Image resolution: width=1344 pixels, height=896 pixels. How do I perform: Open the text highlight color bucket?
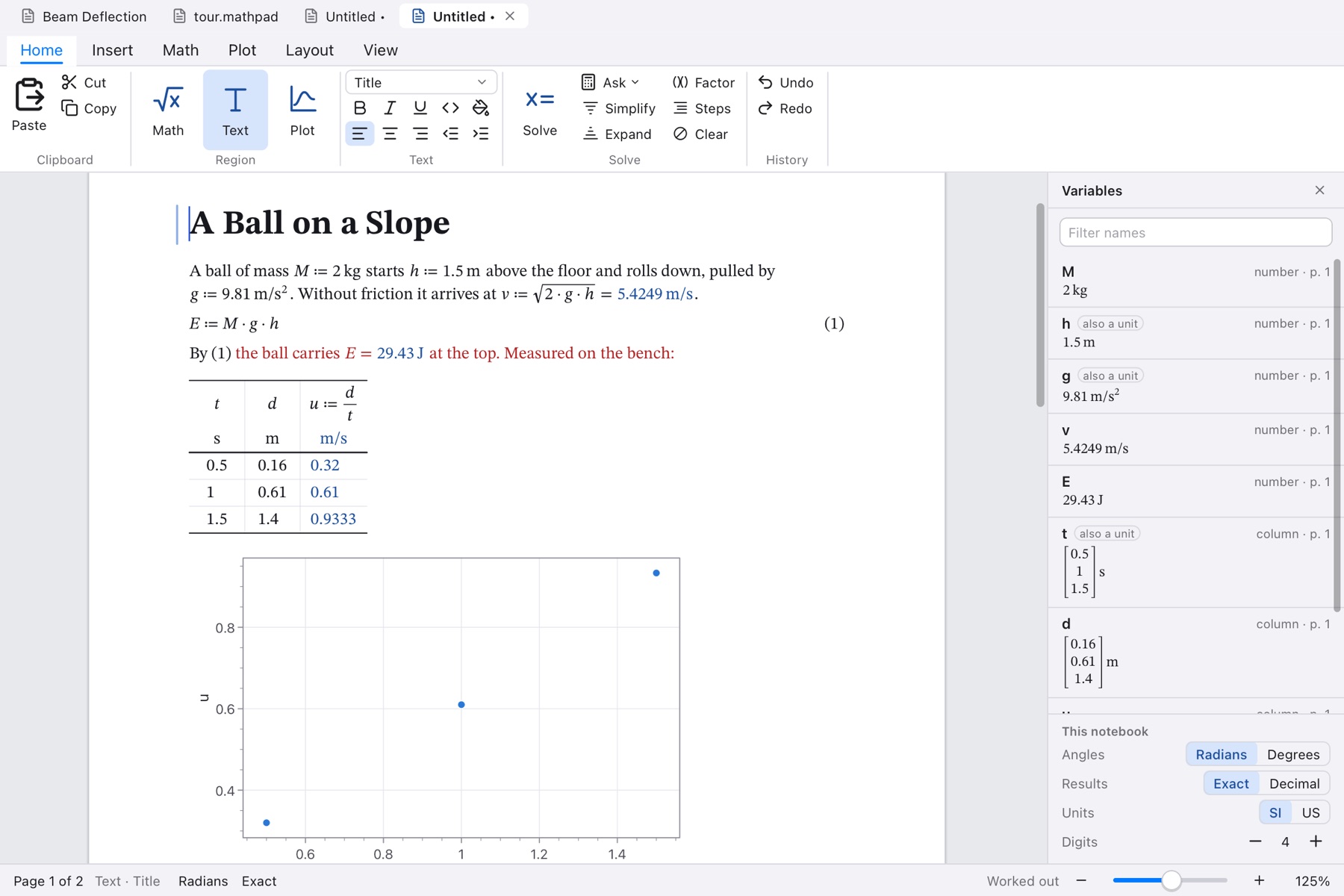(481, 108)
